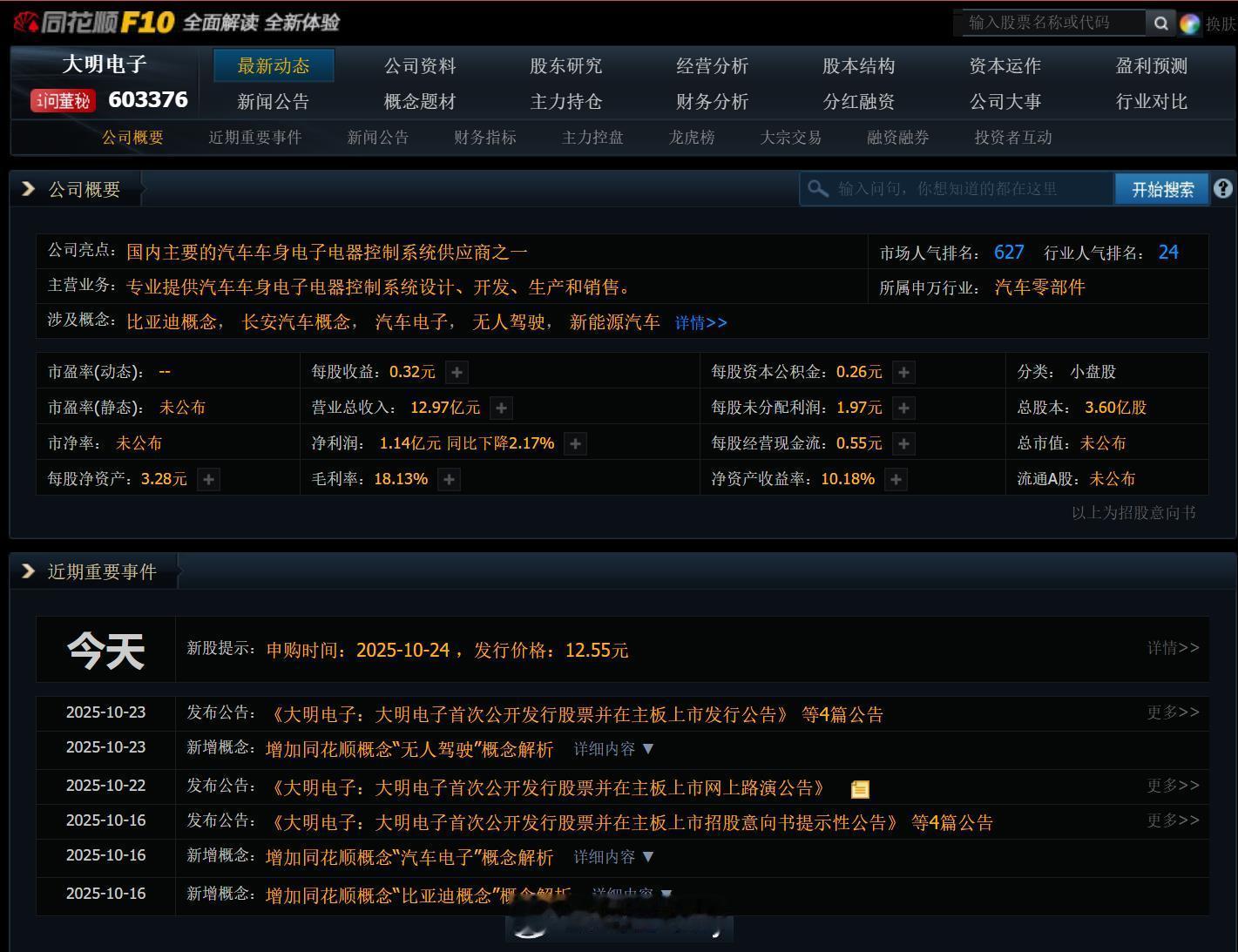Open the 主力持仓 tab
Viewport: 1238px width, 952px height.
tap(566, 101)
